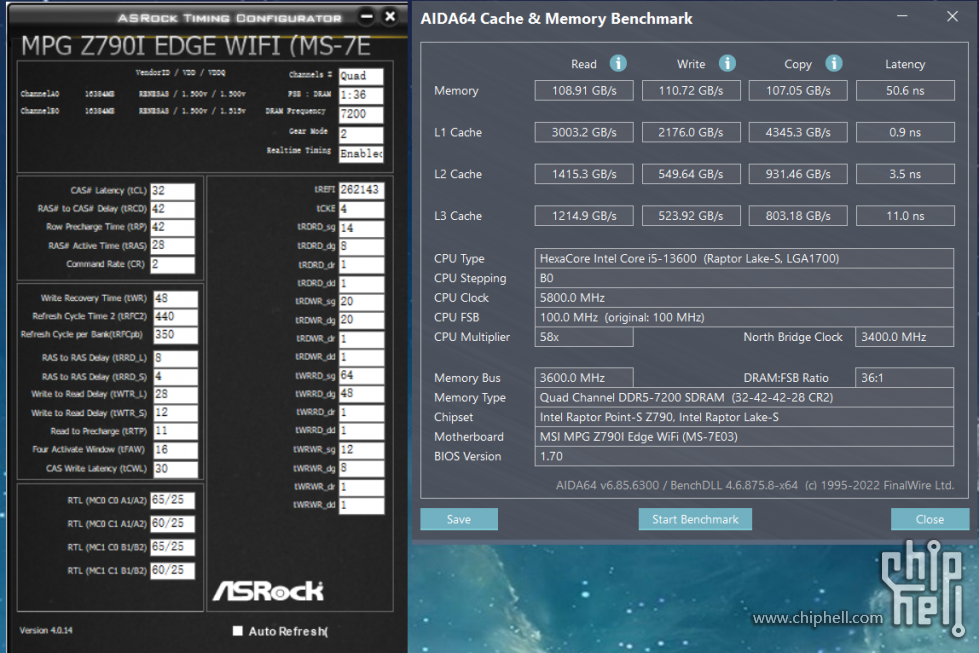The height and width of the screenshot is (653, 979).
Task: Select the Gear Mode field
Action: (x=361, y=135)
